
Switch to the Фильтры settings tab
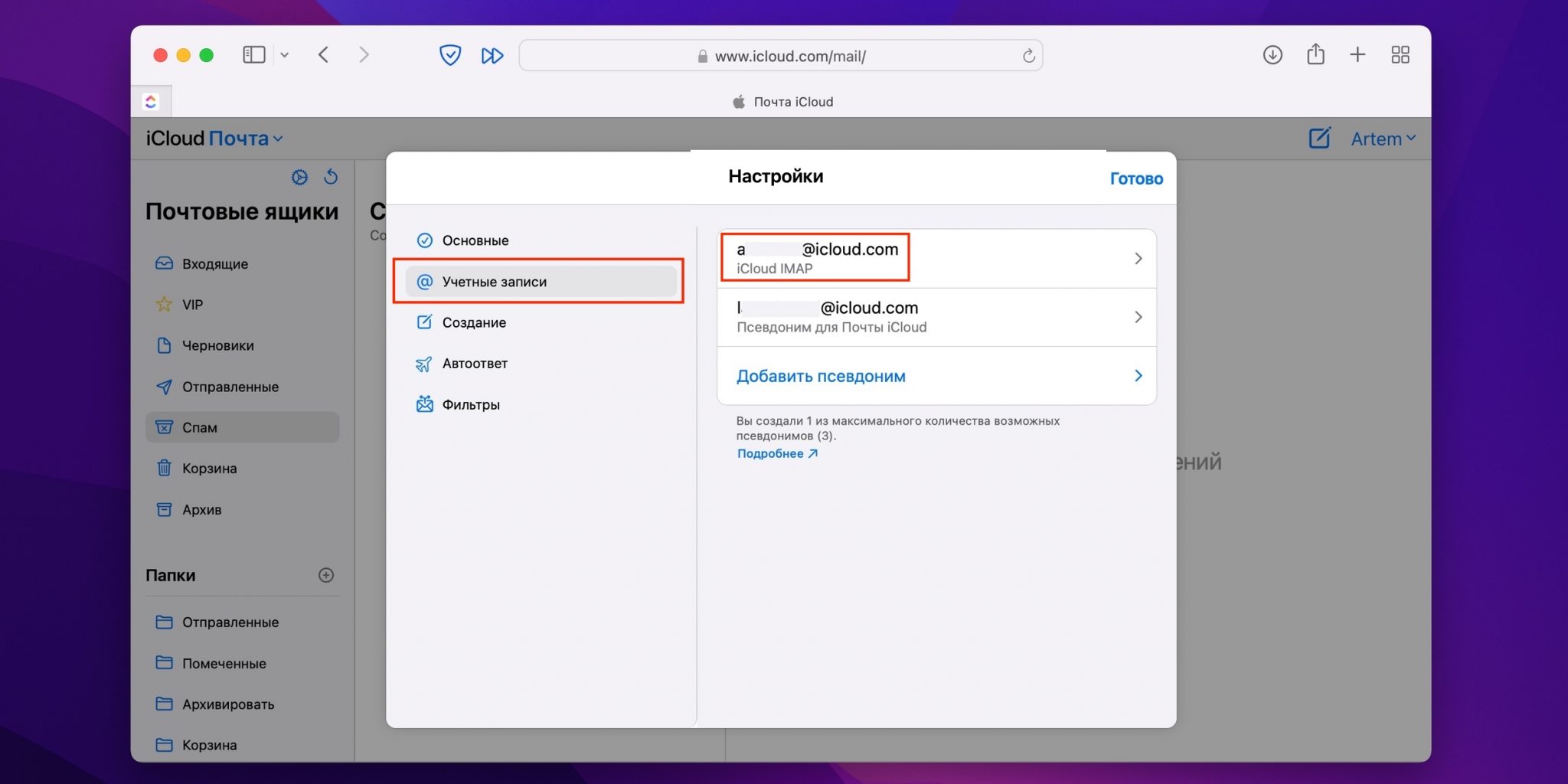click(541, 404)
